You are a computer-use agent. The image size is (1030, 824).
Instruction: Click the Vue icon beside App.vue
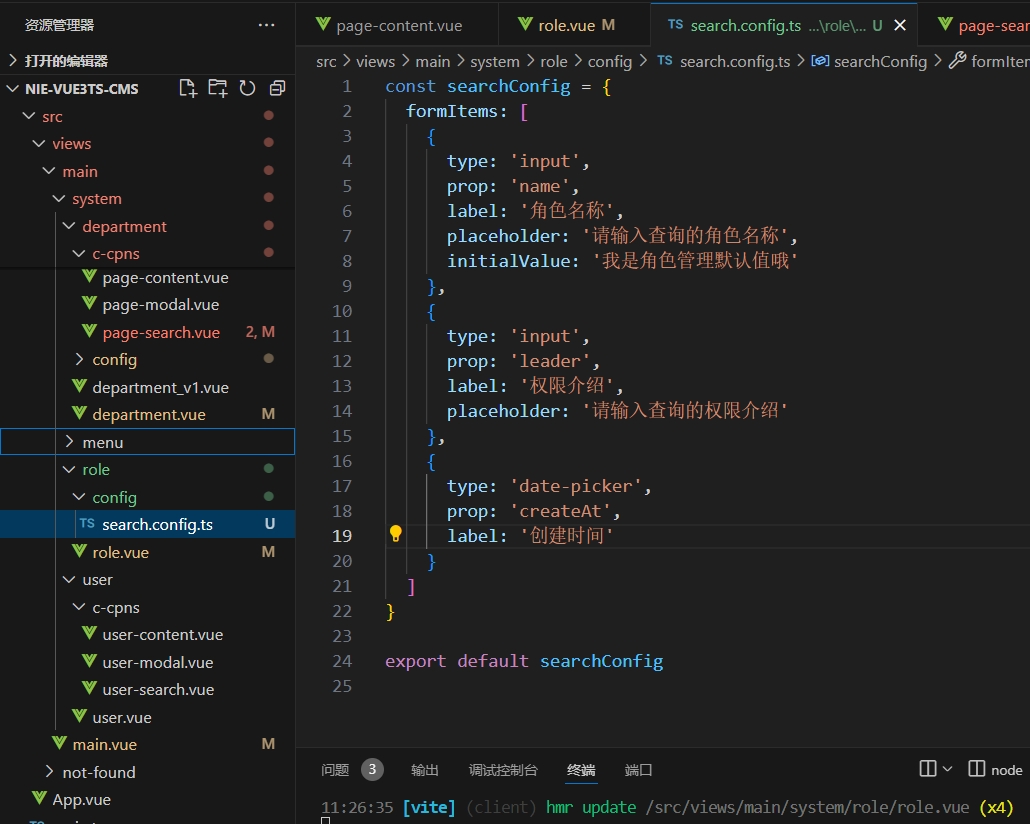39,799
